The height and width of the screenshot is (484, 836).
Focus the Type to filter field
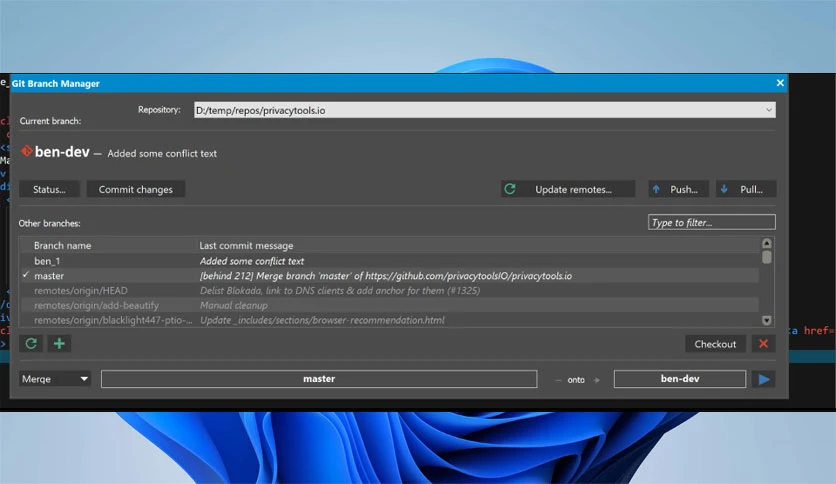click(x=712, y=222)
